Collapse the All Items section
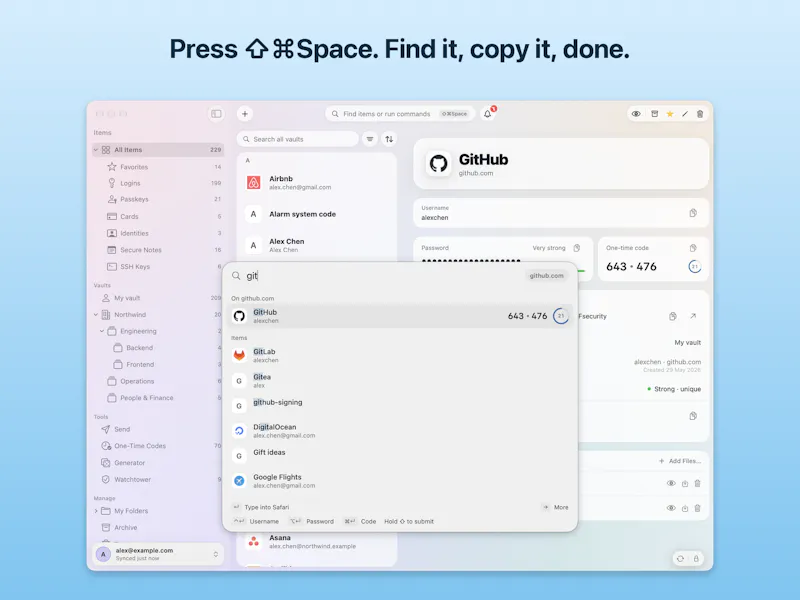The height and width of the screenshot is (600, 800). click(x=95, y=150)
